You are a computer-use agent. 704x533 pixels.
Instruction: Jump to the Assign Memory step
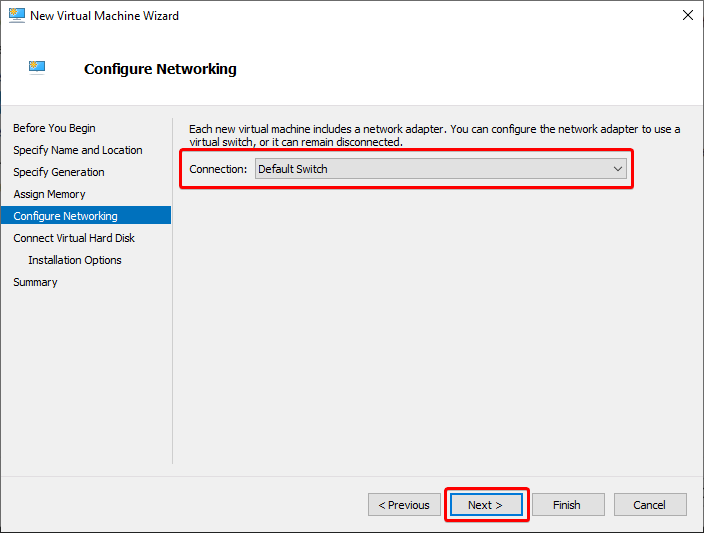point(49,194)
